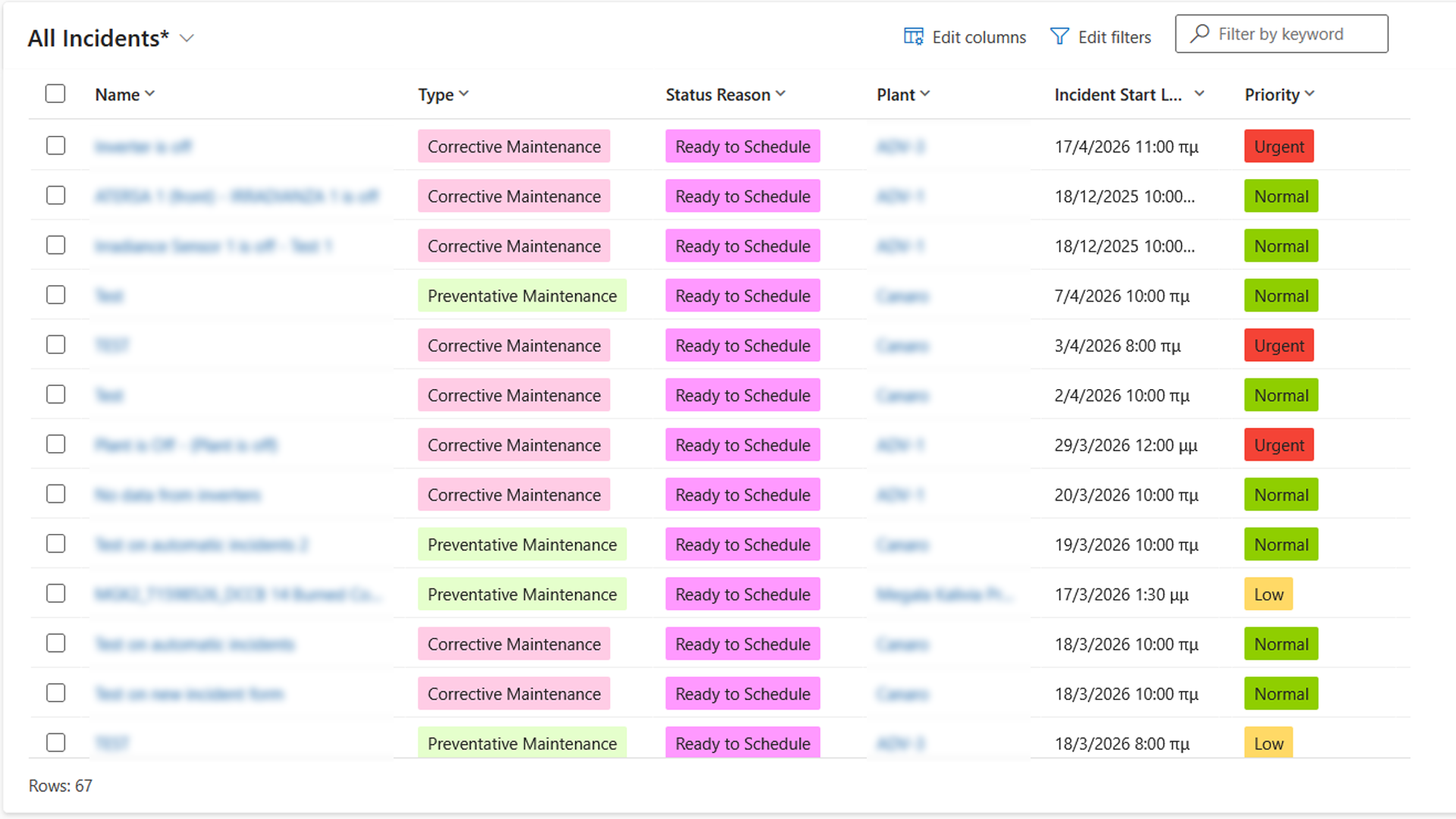Open the All Incidents view selector chevron
The height and width of the screenshot is (819, 1456).
click(187, 38)
